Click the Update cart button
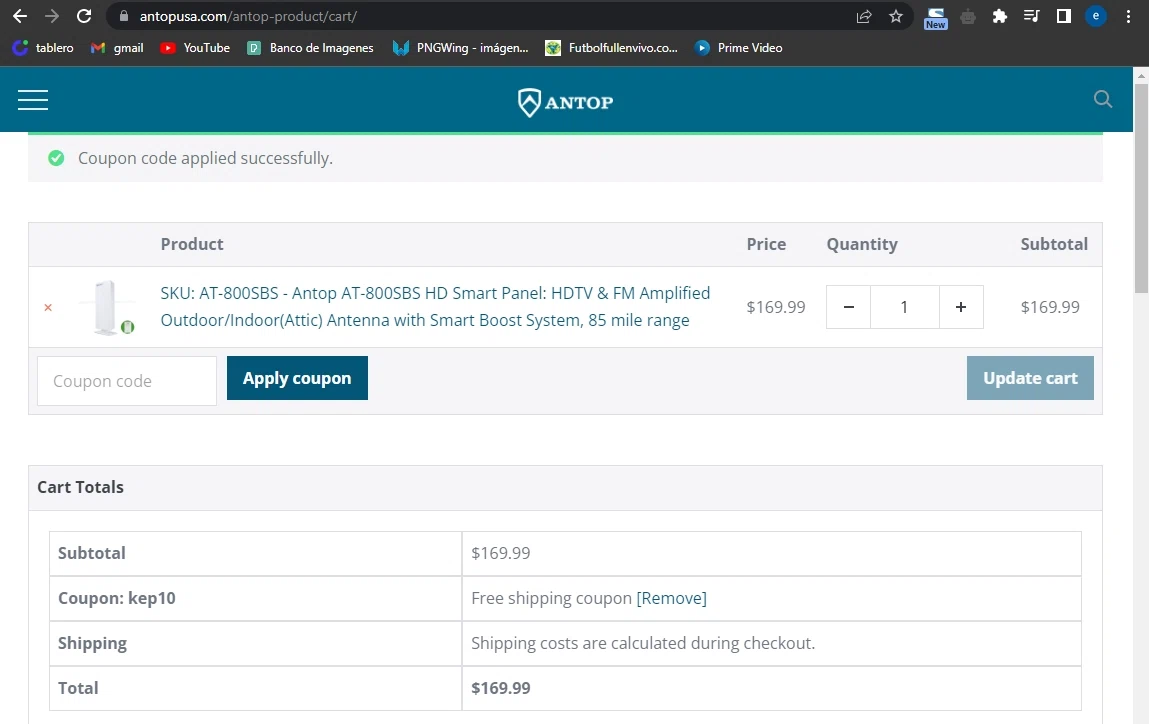The image size is (1149, 724). click(x=1030, y=378)
